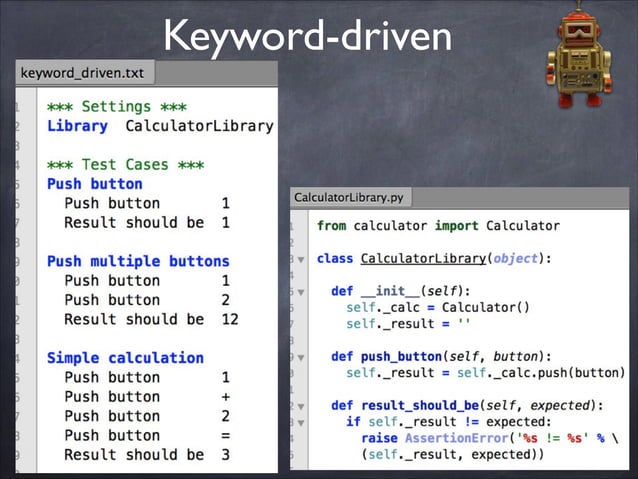The width and height of the screenshot is (638, 479).
Task: Click the *** Test Cases *** header
Action: tap(125, 165)
